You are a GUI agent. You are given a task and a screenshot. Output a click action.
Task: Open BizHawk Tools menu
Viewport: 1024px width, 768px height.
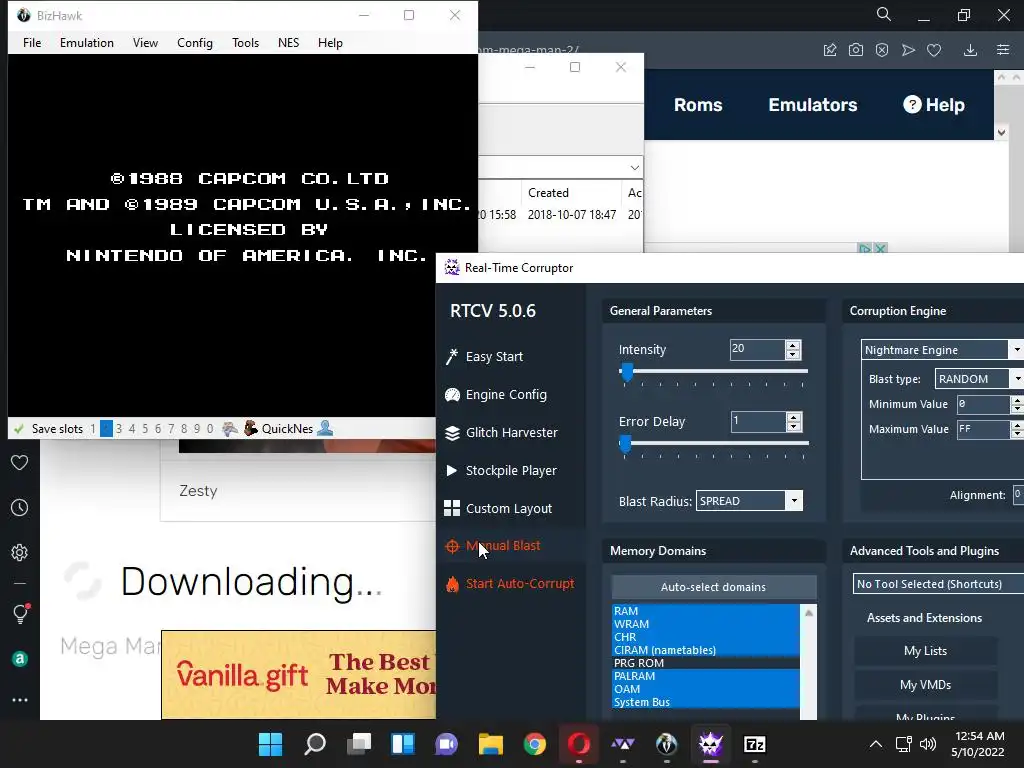[246, 42]
